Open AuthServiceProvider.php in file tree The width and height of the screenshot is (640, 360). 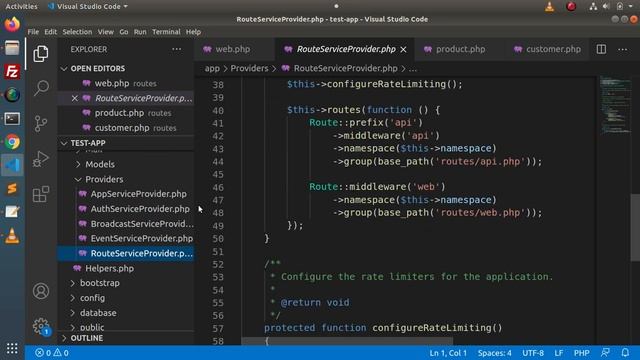[126, 209]
